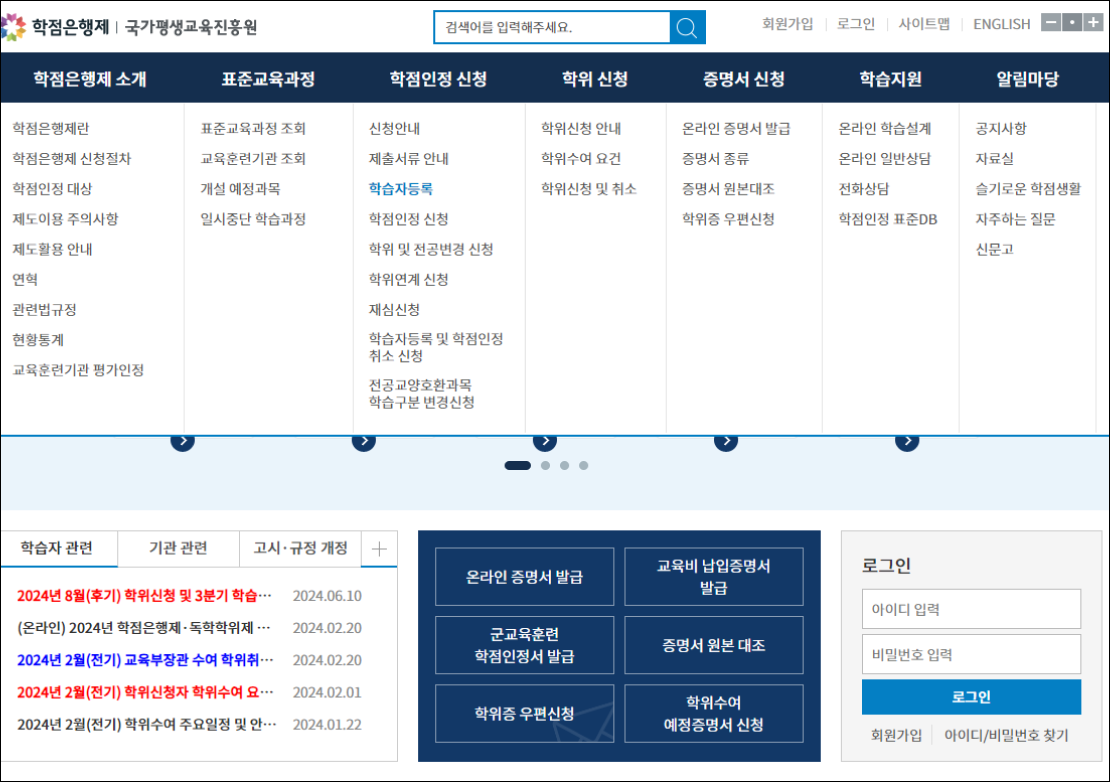Open 학위신청 안내 submenu
Image resolution: width=1110 pixels, height=782 pixels.
point(581,129)
